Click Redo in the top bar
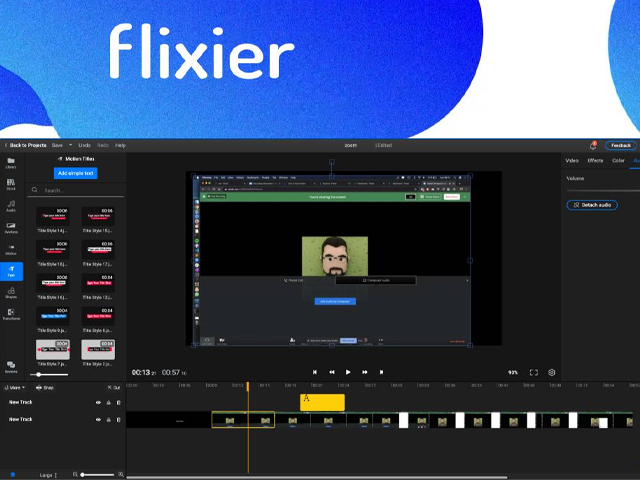The height and width of the screenshot is (480, 640). (x=103, y=145)
